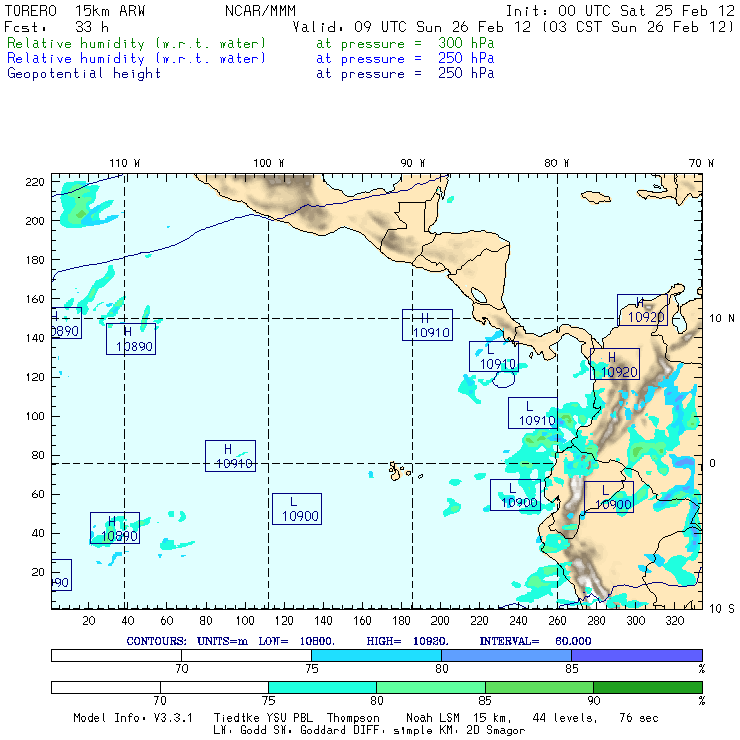740x740 pixels.
Task: Click the 'Thompson' microphysics label
Action: (x=353, y=718)
